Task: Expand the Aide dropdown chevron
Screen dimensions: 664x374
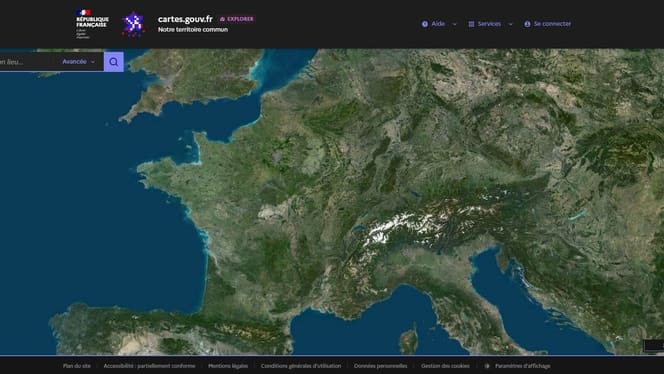Action: point(455,24)
